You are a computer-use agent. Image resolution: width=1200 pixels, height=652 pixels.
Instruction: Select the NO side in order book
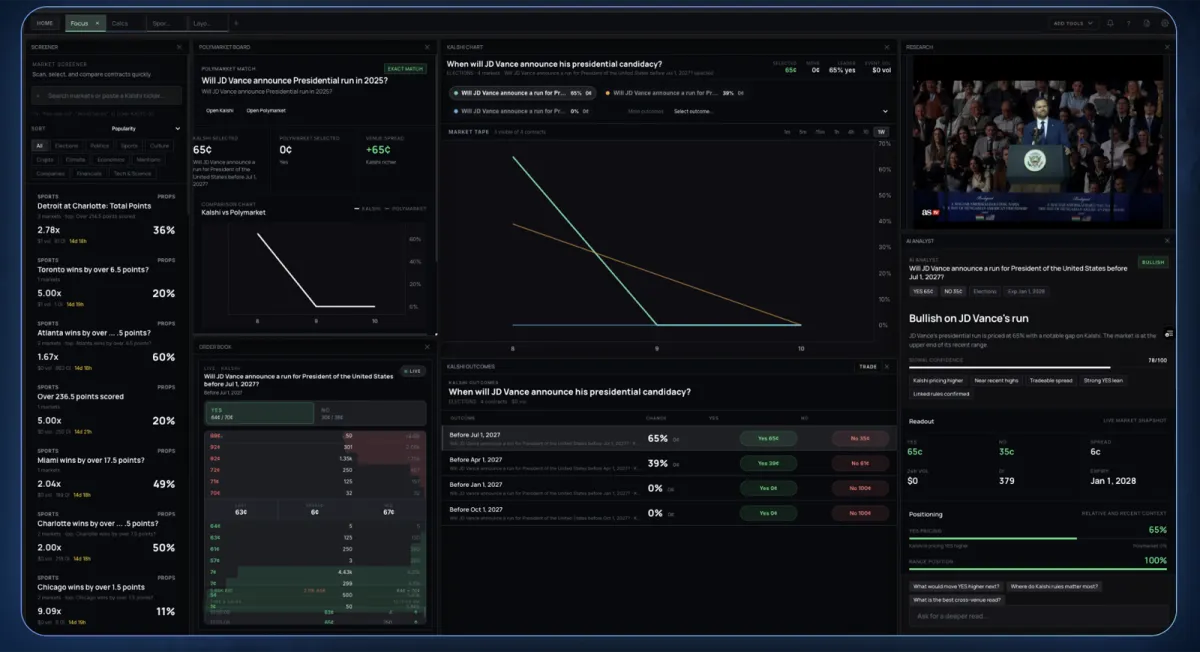[371, 412]
